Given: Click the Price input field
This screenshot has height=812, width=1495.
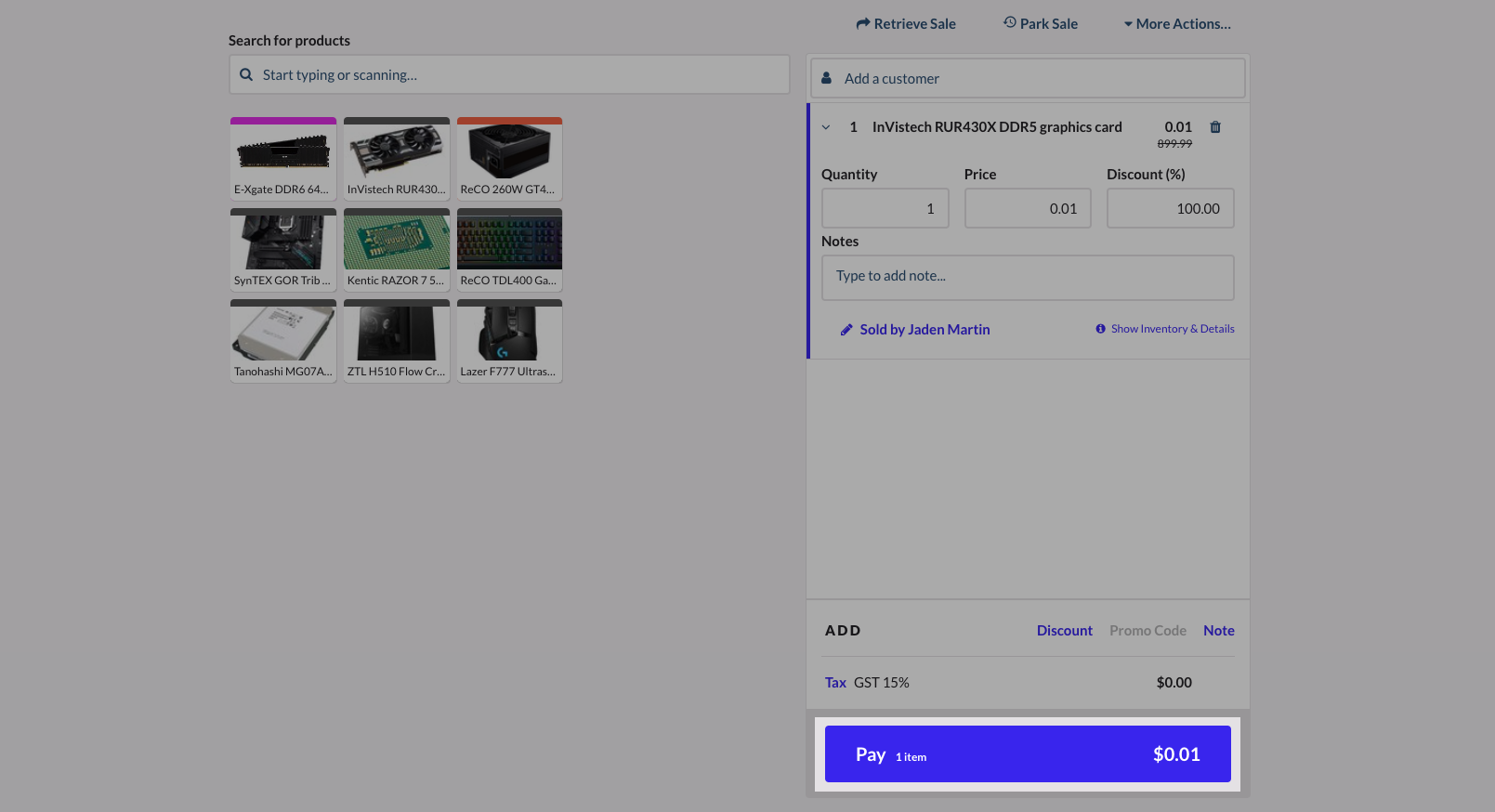Looking at the screenshot, I should pos(1028,208).
